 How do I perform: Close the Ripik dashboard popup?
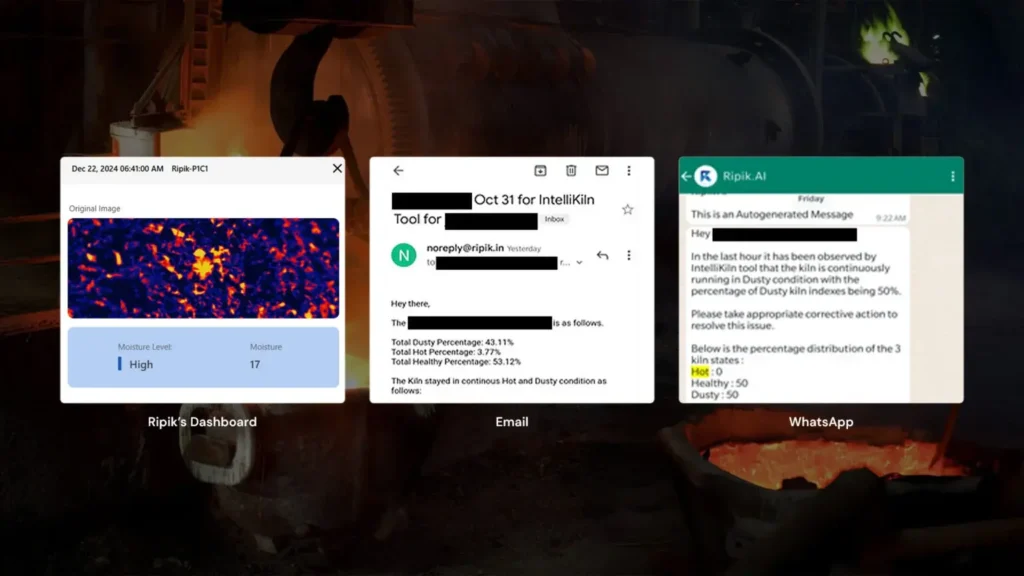pyautogui.click(x=337, y=169)
